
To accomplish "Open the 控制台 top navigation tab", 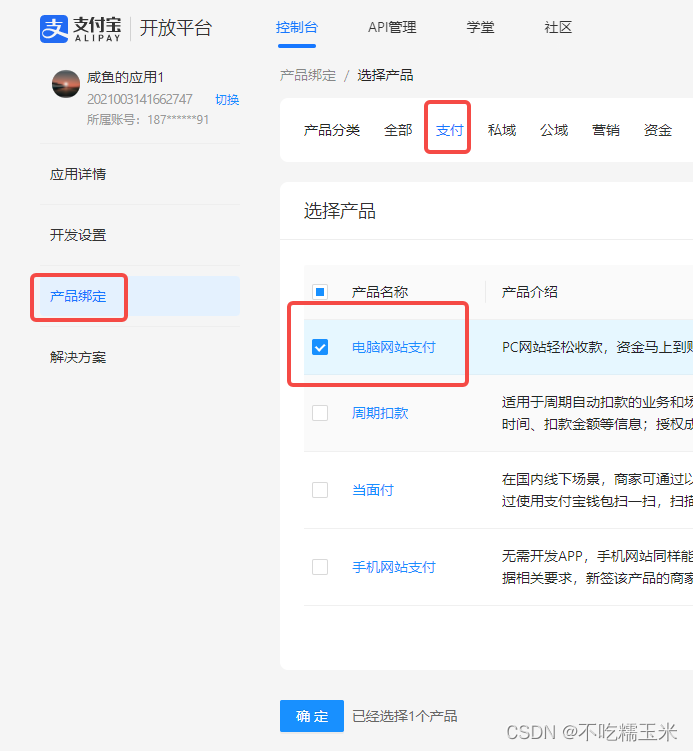I will pos(297,27).
